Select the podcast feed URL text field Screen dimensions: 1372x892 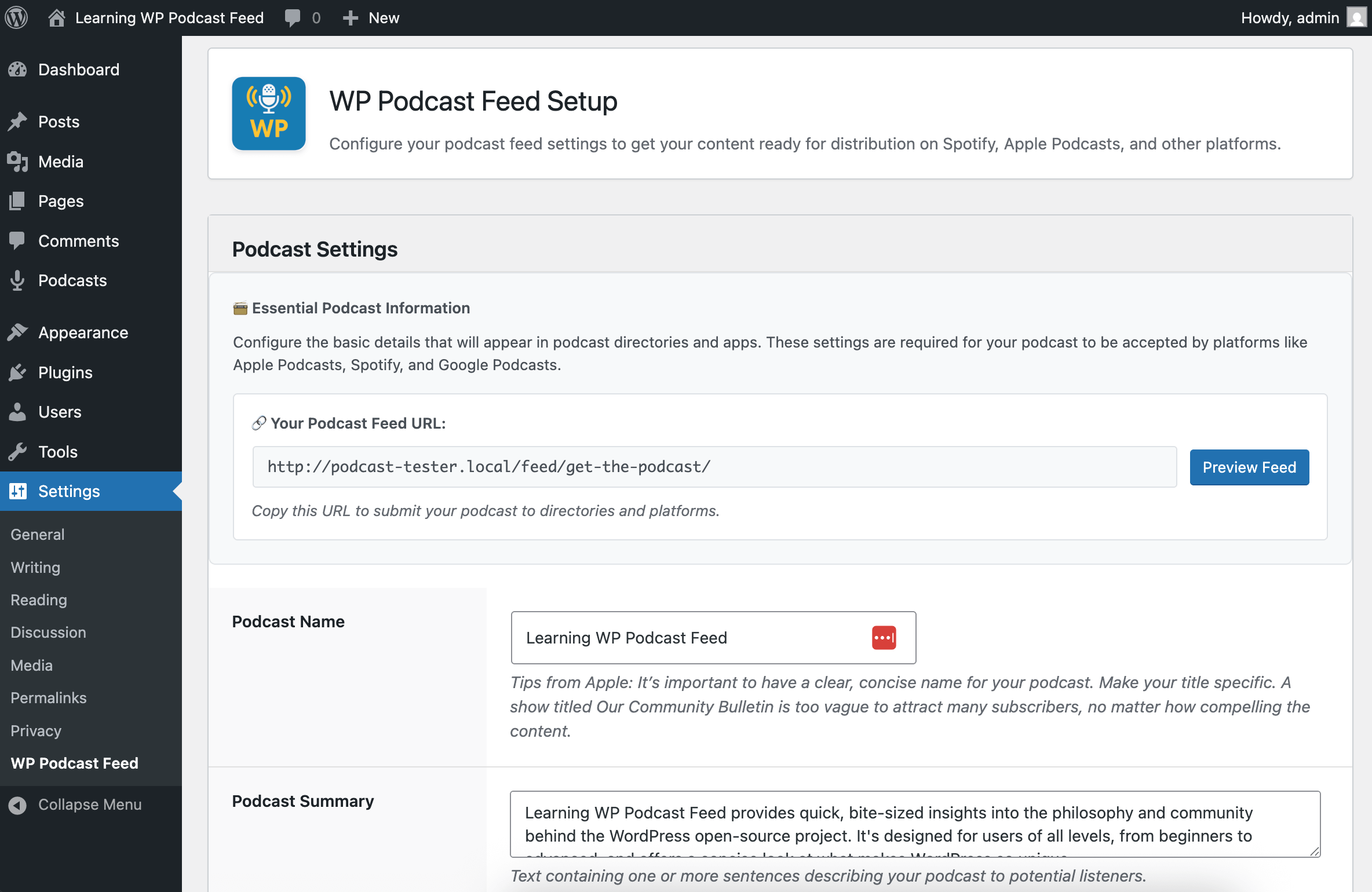713,466
